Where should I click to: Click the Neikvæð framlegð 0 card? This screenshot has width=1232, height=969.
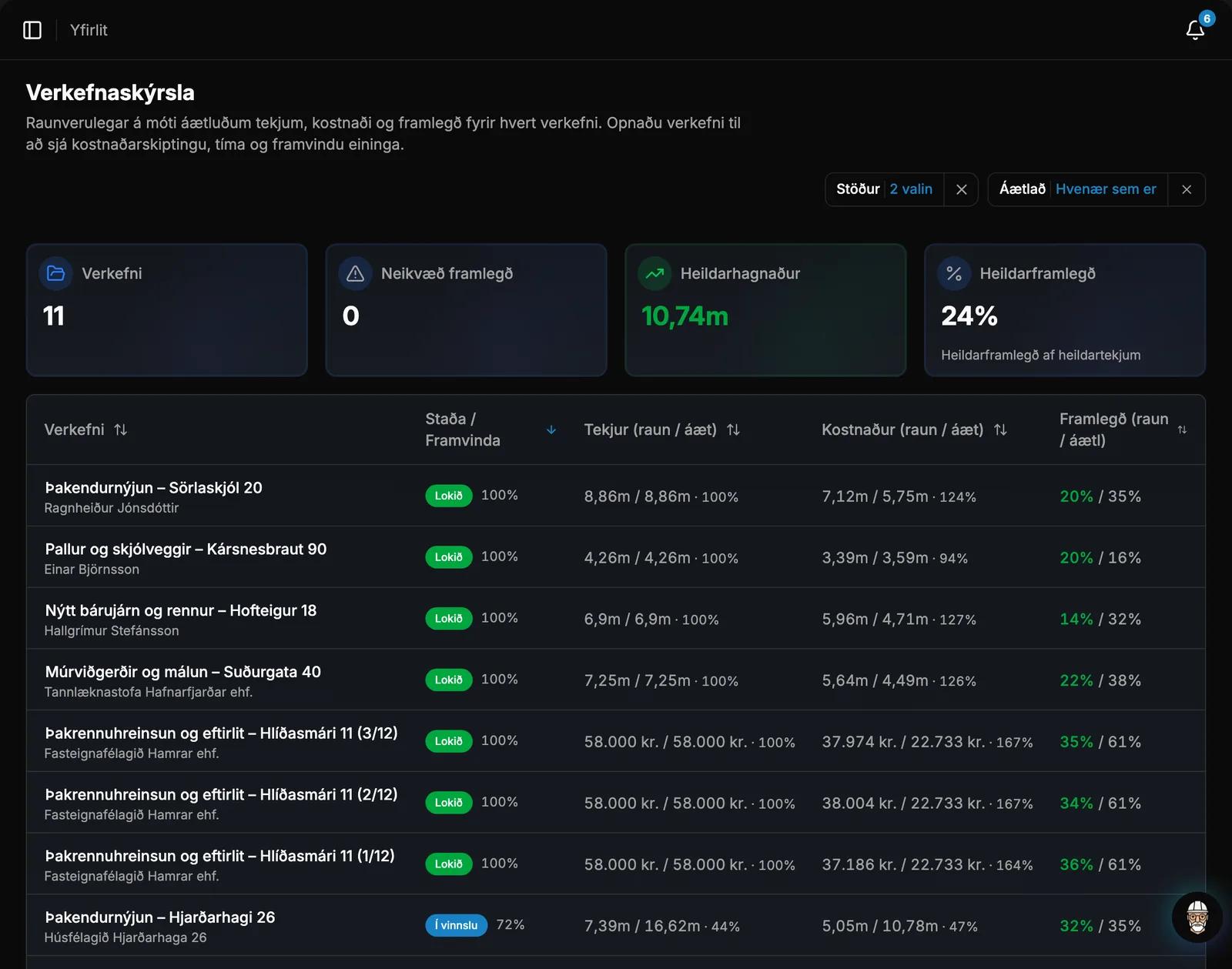tap(466, 310)
